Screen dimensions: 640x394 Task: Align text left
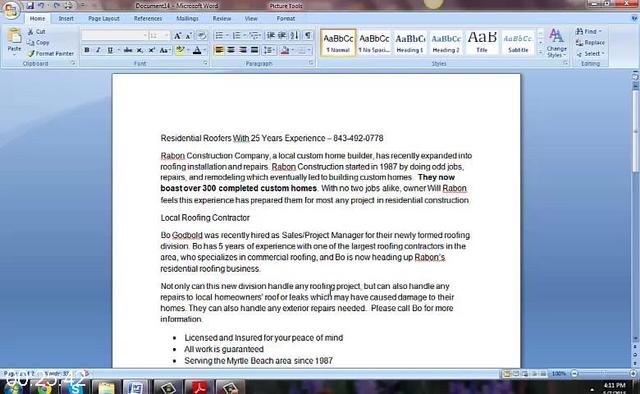(x=219, y=50)
